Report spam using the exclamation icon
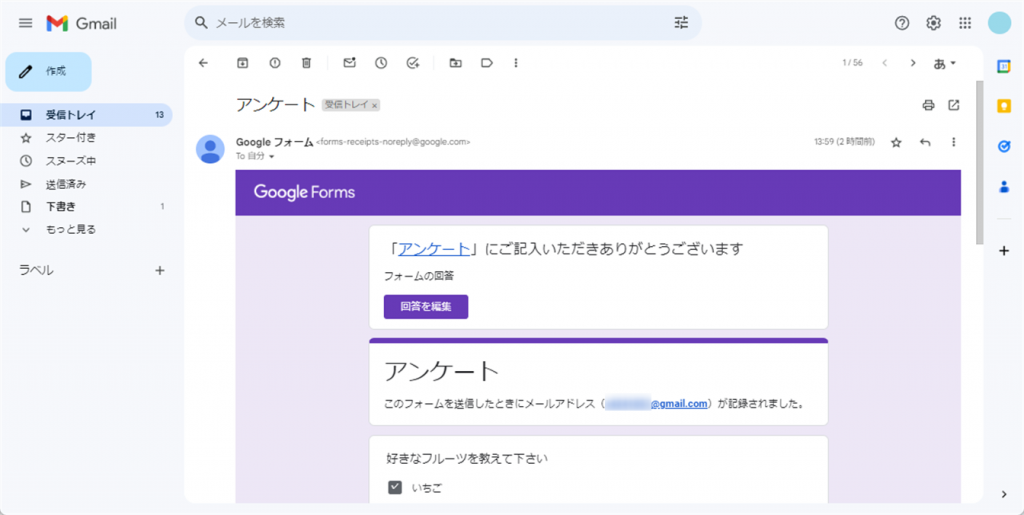Viewport: 1024px width, 515px height. pyautogui.click(x=275, y=63)
